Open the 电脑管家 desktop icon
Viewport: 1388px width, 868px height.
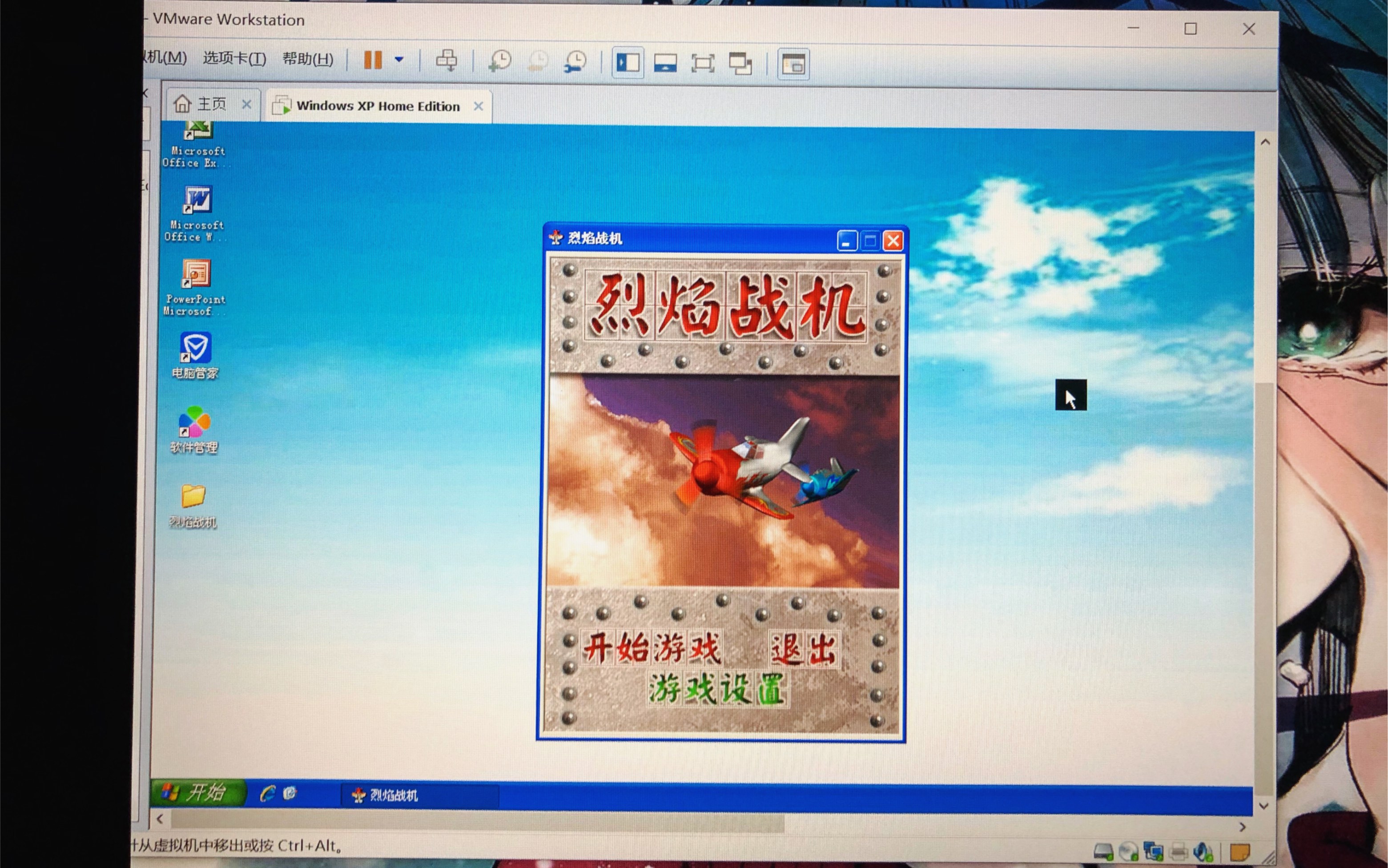point(195,356)
